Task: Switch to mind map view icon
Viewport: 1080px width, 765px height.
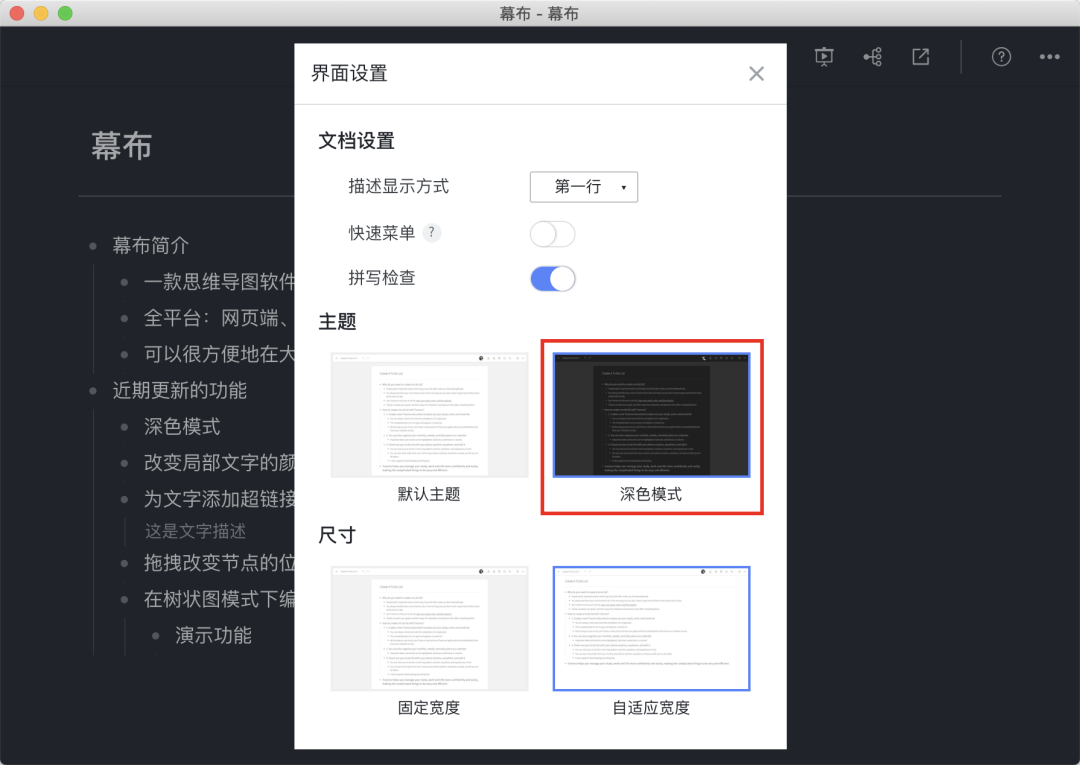Action: 871,57
